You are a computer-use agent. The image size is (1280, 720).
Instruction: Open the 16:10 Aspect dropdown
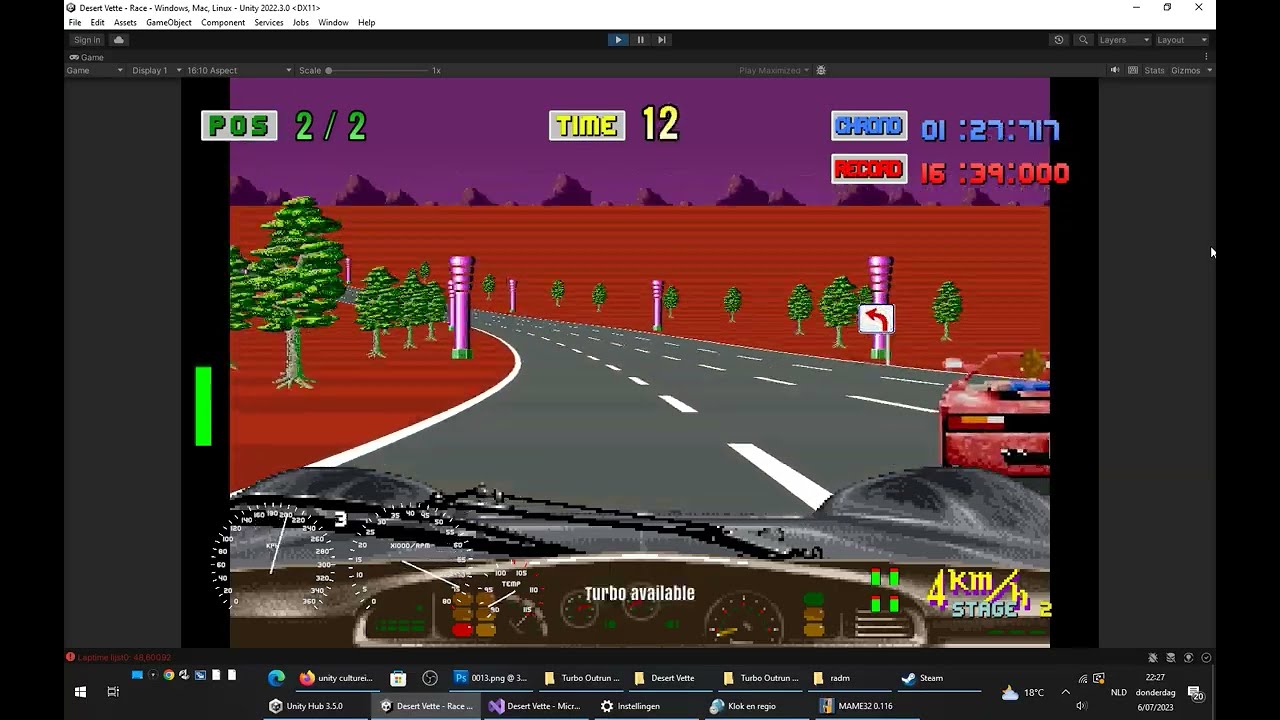239,70
